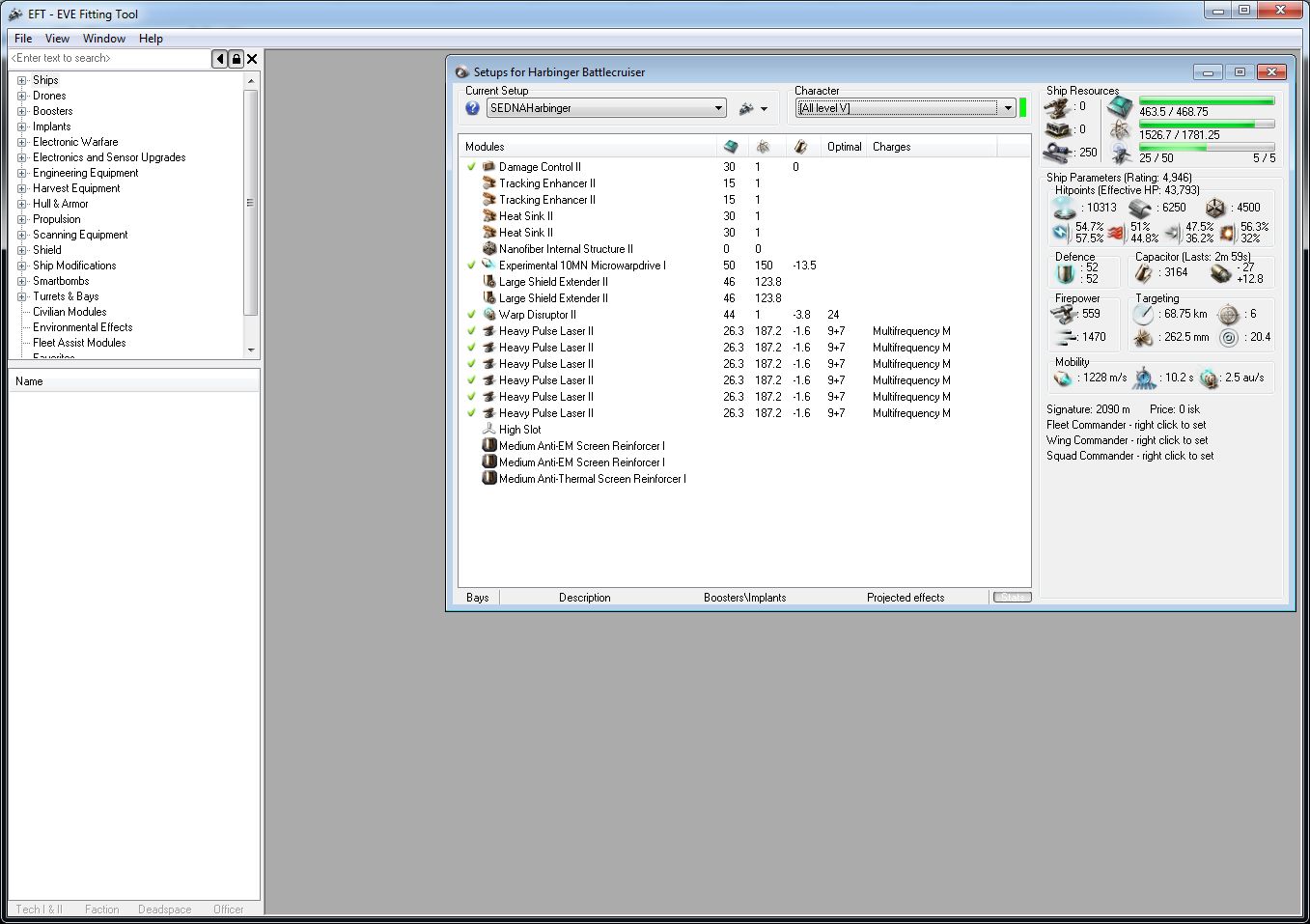Click the green character status indicator
Image resolution: width=1310 pixels, height=924 pixels.
[1023, 108]
